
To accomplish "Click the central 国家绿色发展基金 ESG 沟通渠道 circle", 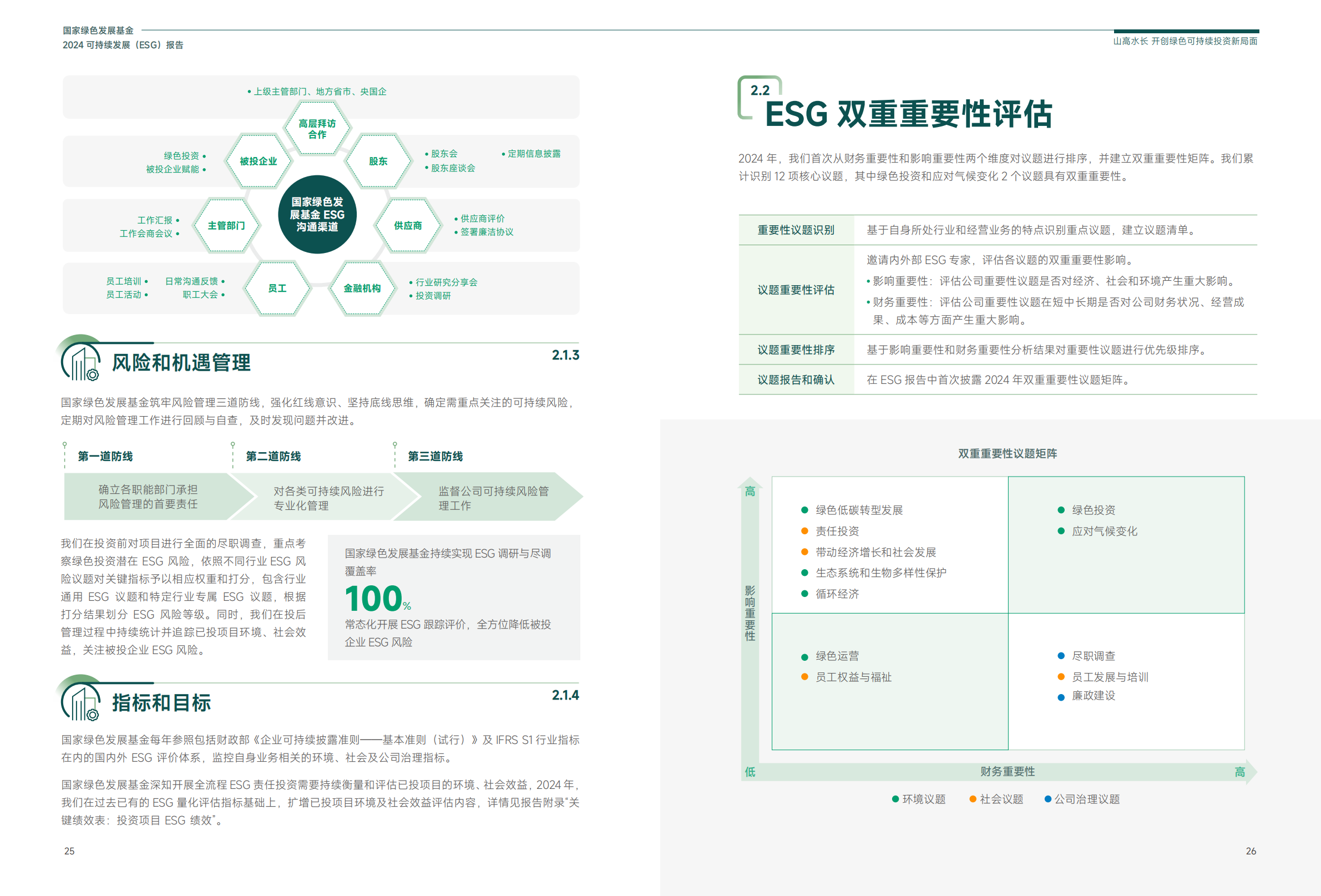I will tap(317, 214).
